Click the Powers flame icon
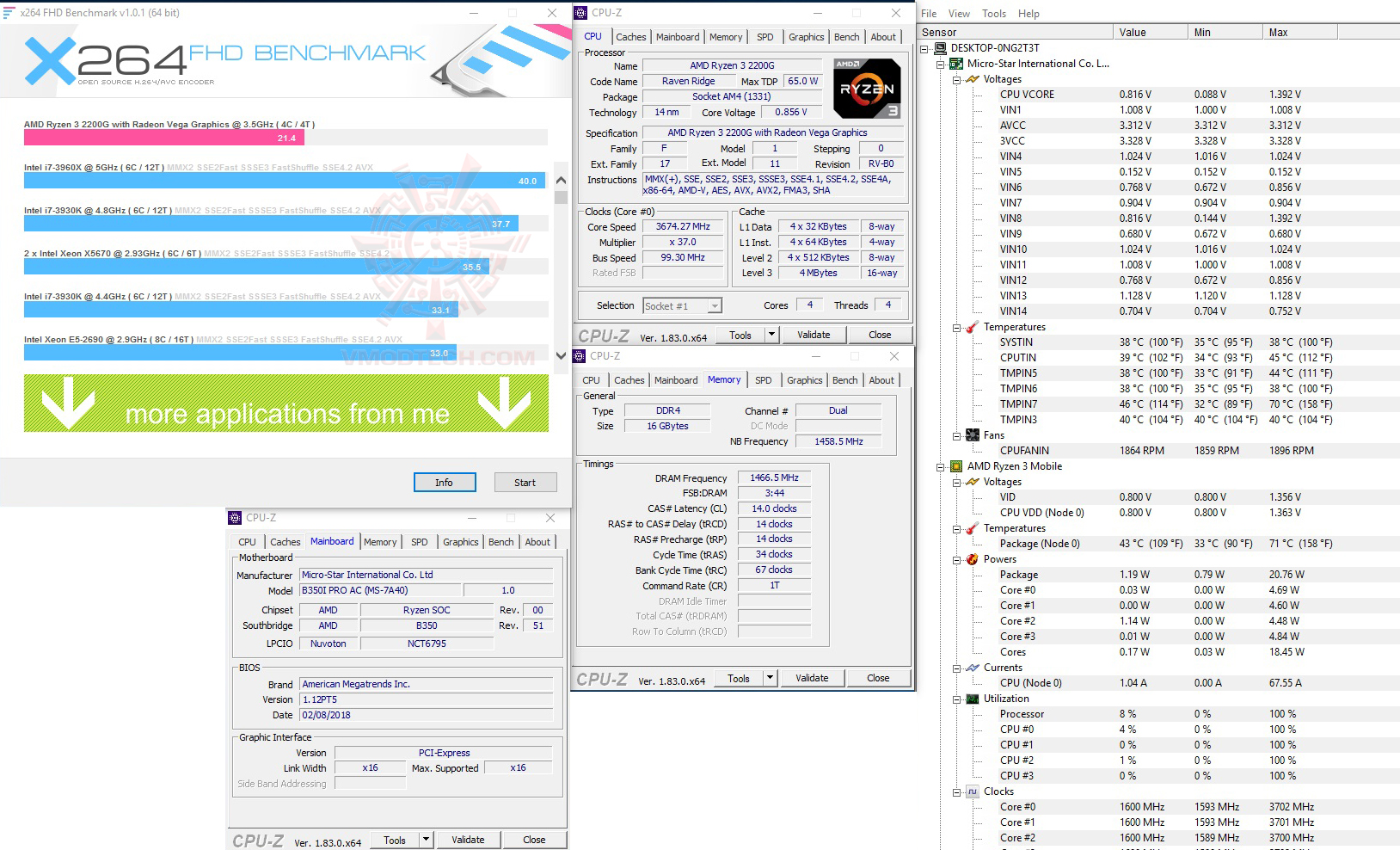The height and width of the screenshot is (850, 1400). tap(973, 559)
